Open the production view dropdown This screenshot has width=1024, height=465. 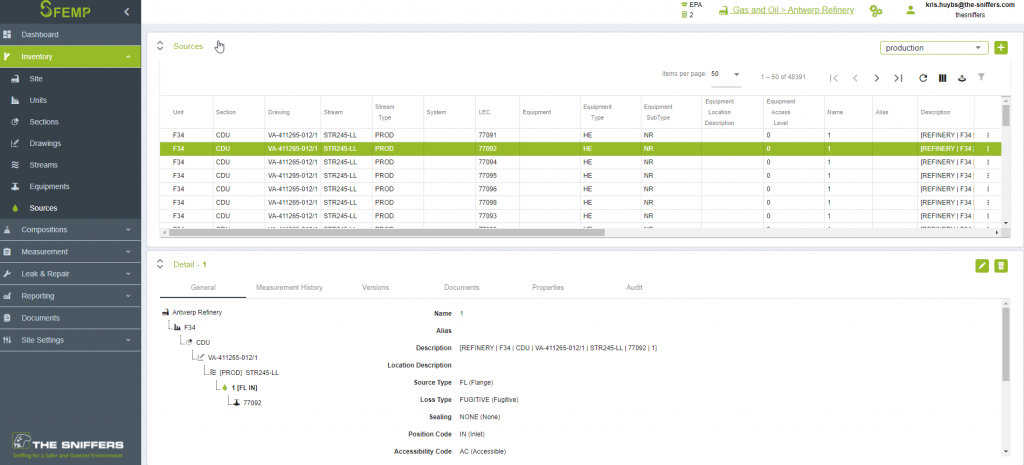coord(934,48)
